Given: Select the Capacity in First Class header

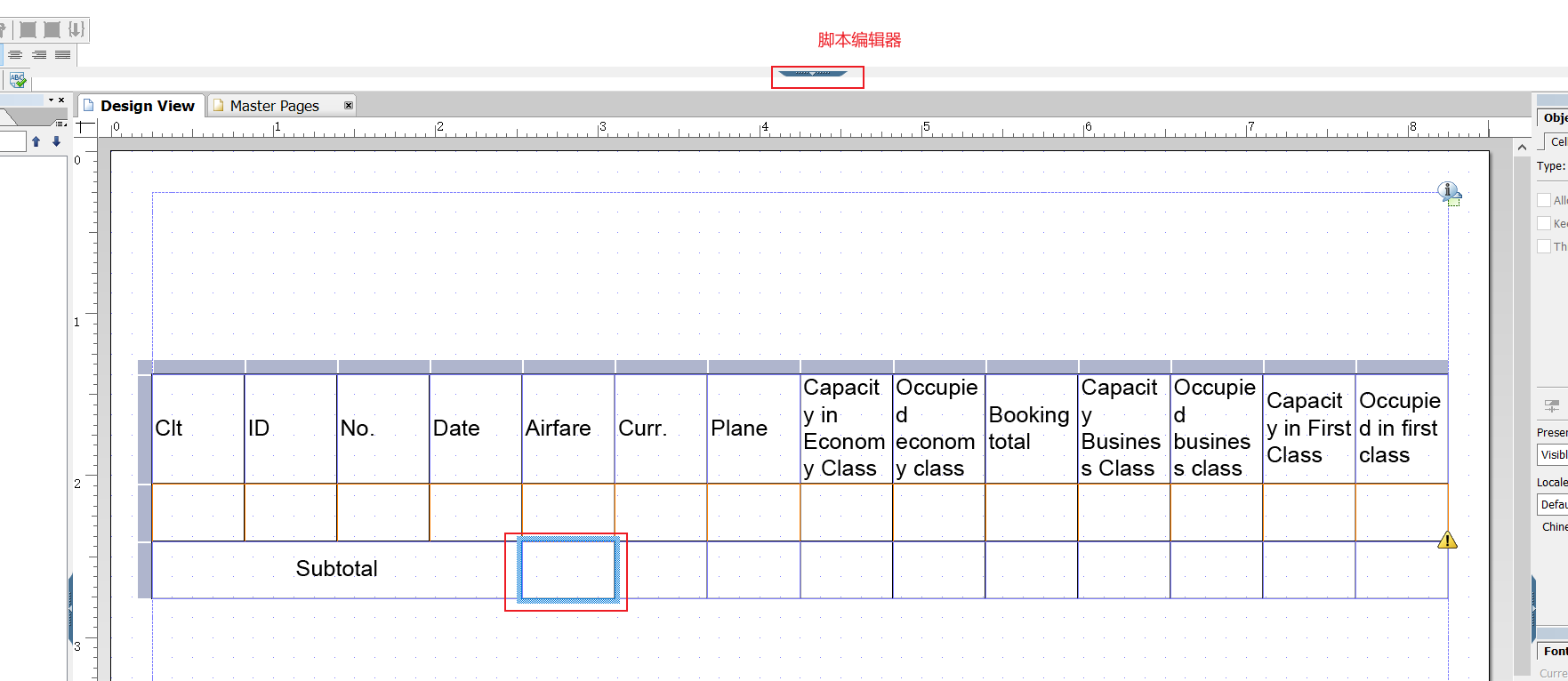Looking at the screenshot, I should coord(1309,429).
